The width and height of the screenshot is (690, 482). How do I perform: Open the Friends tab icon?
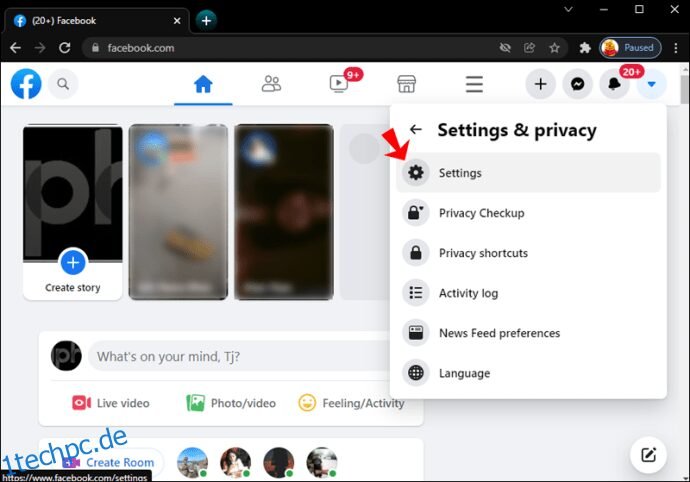coord(271,84)
